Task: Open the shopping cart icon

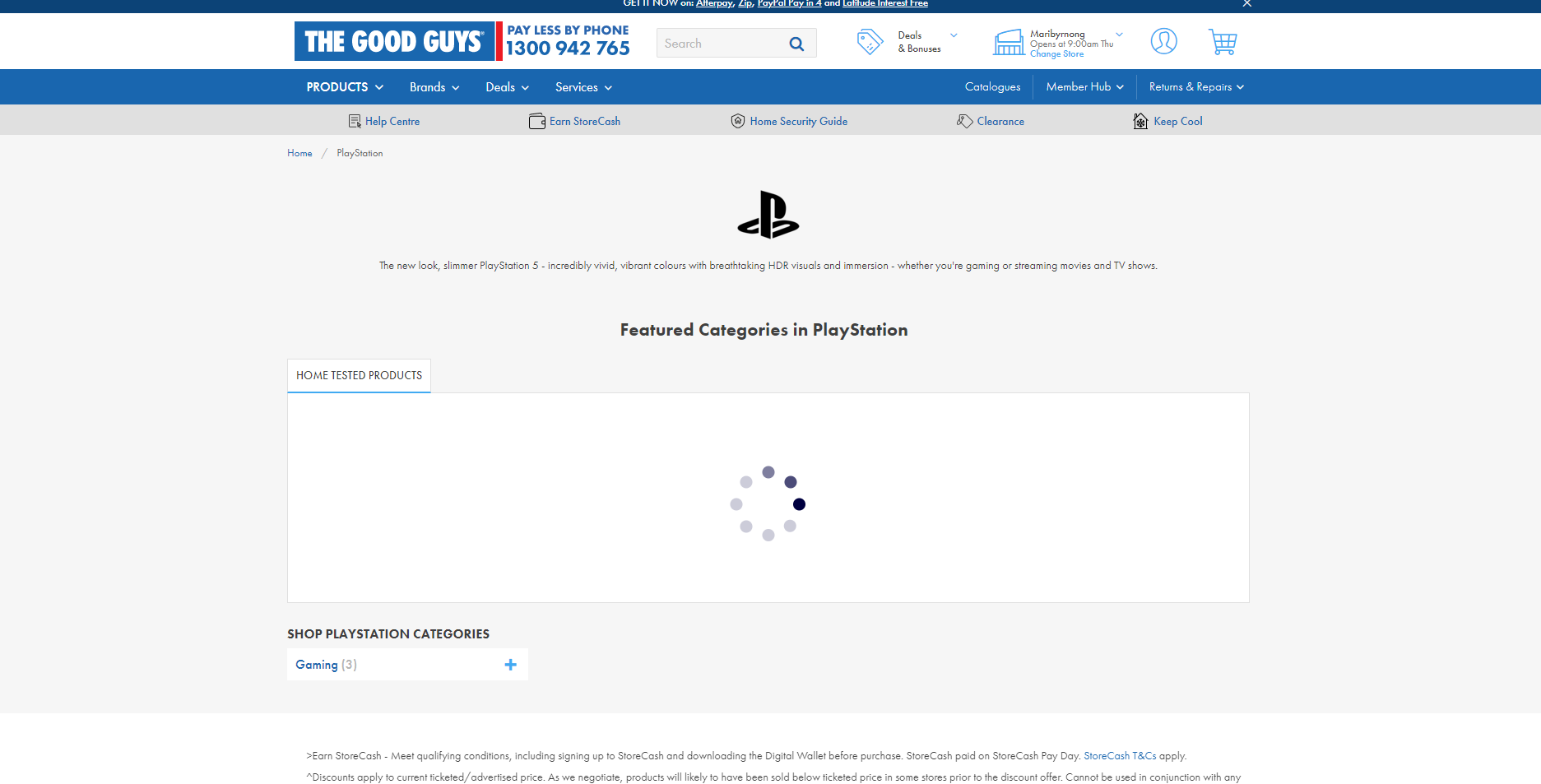Action: point(1222,42)
